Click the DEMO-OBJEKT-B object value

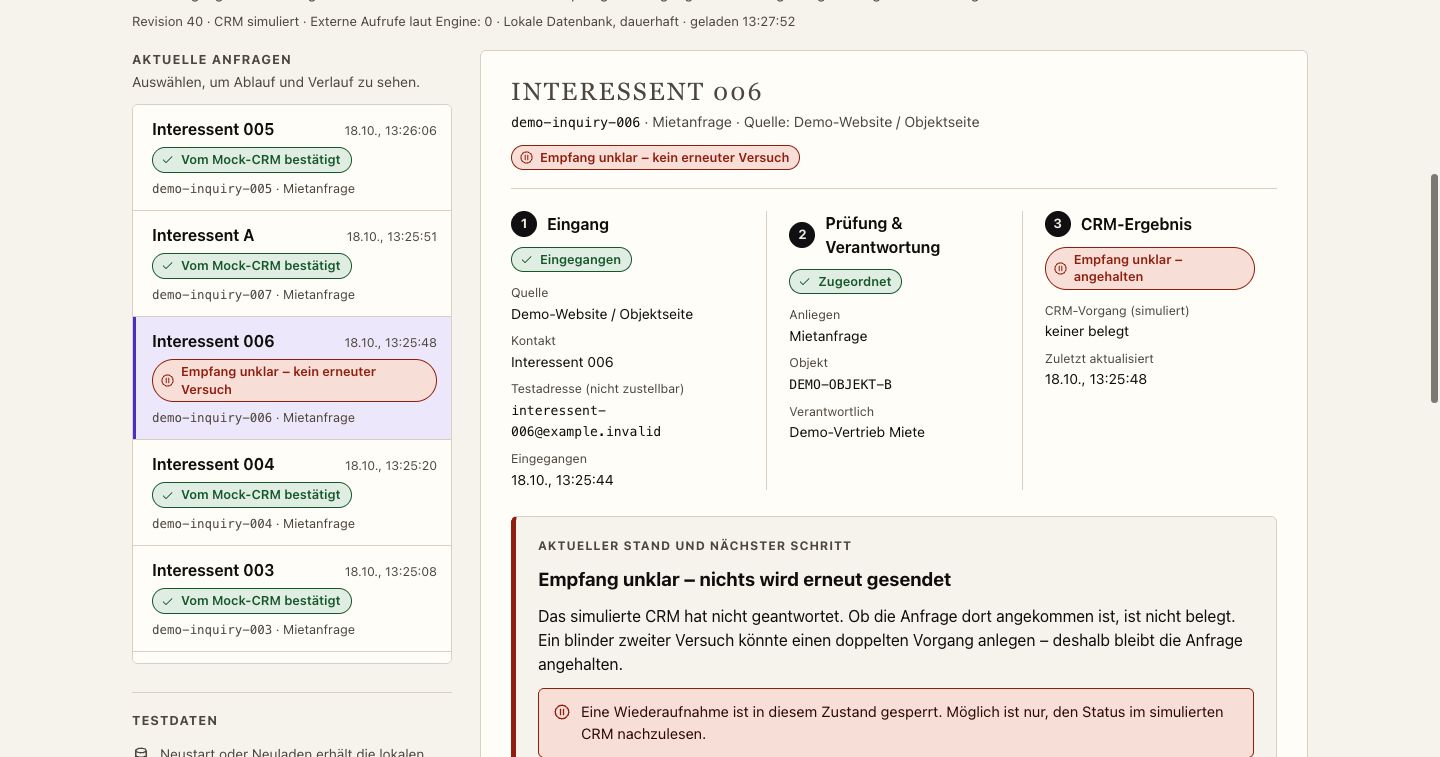(x=840, y=384)
